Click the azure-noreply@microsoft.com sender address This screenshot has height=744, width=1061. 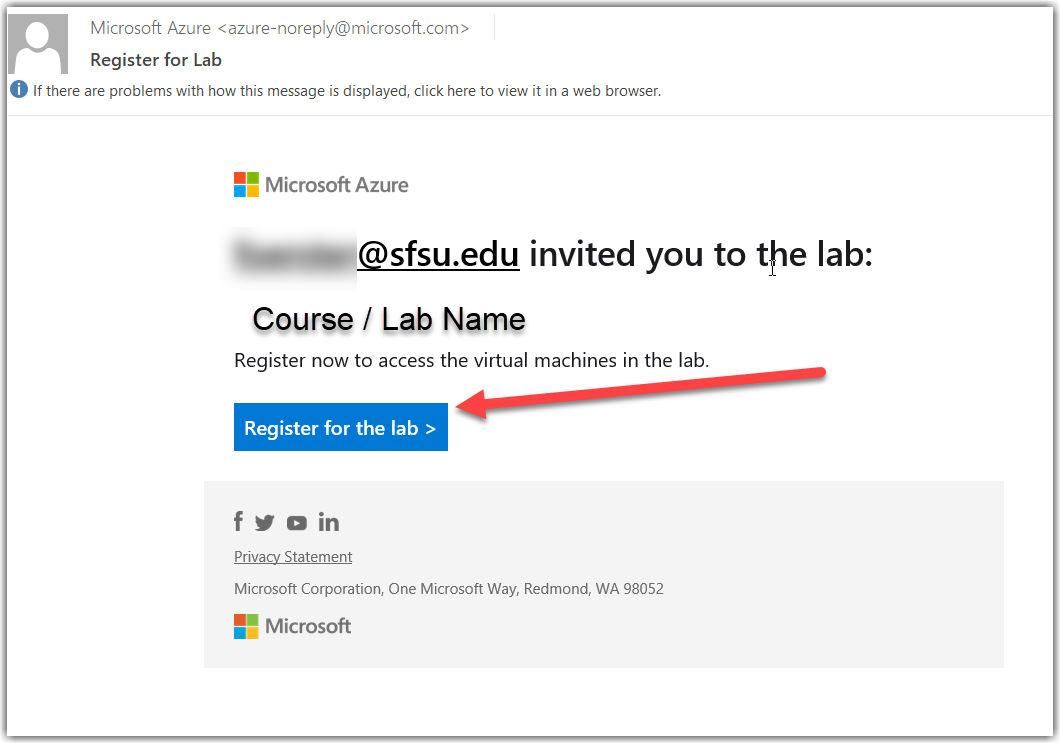click(343, 28)
